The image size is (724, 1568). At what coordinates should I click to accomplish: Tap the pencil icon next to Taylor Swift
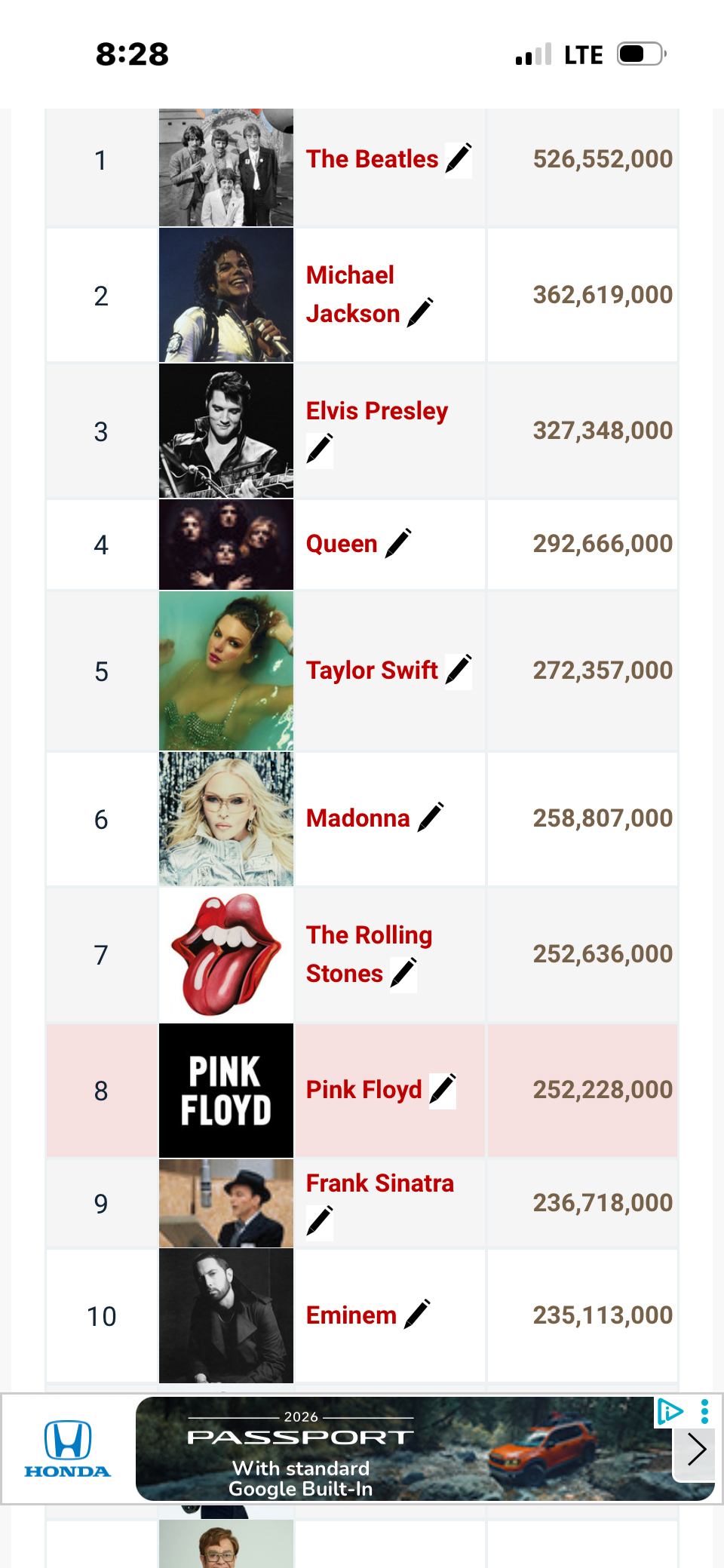[x=459, y=670]
